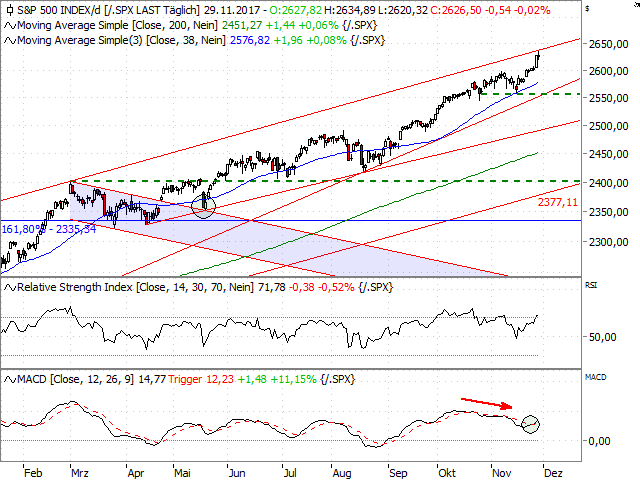The image size is (640, 480).
Task: Click the Okt label on the time axis
Action: pyautogui.click(x=447, y=473)
